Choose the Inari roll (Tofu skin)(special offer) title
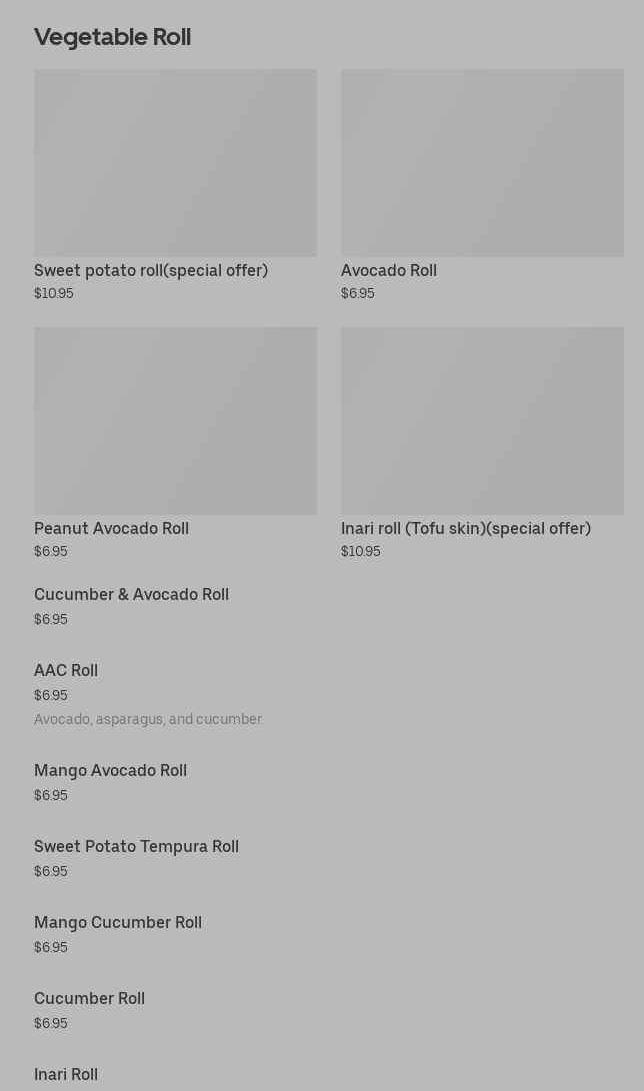The height and width of the screenshot is (1091, 644). click(466, 529)
